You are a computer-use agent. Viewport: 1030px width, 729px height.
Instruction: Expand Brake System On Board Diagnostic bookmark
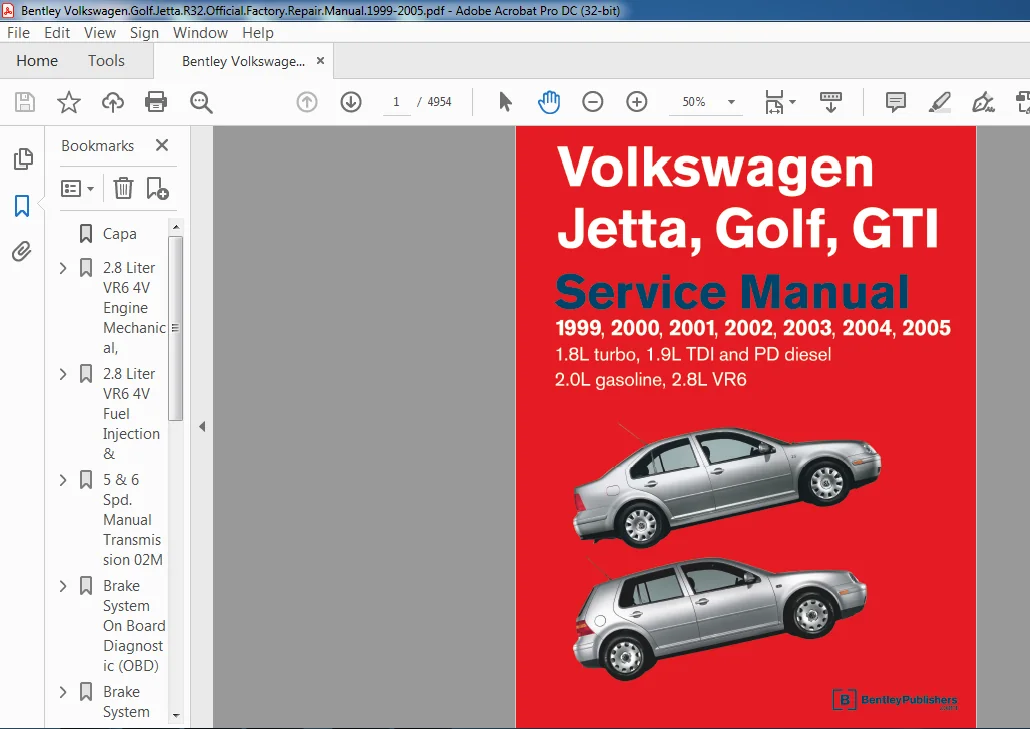point(63,586)
